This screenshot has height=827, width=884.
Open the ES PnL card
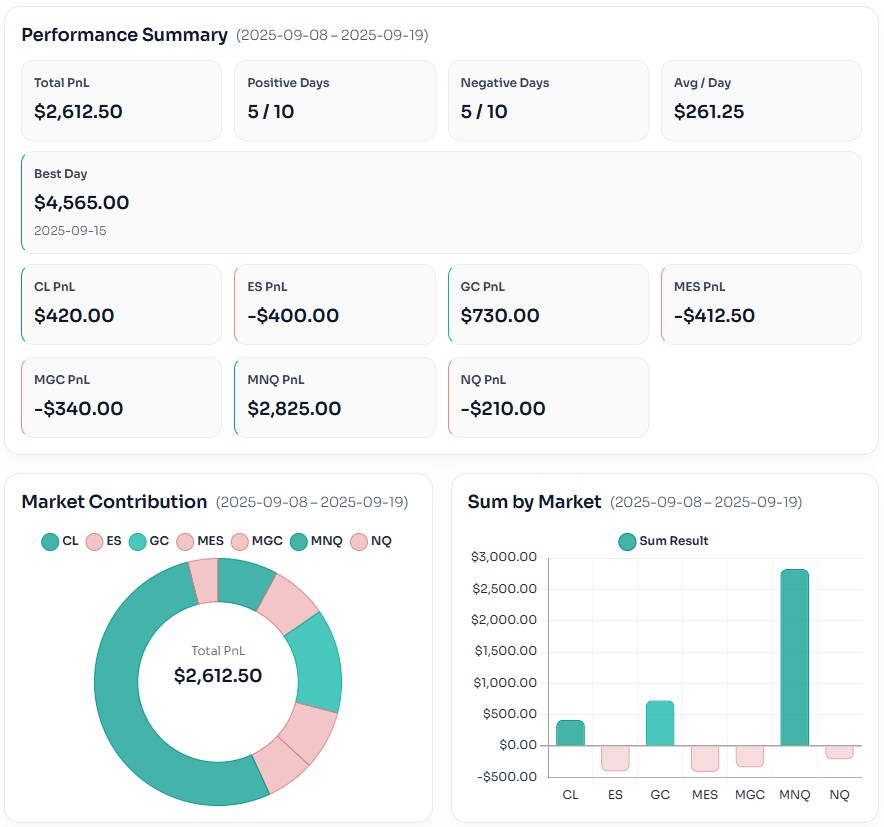(334, 304)
